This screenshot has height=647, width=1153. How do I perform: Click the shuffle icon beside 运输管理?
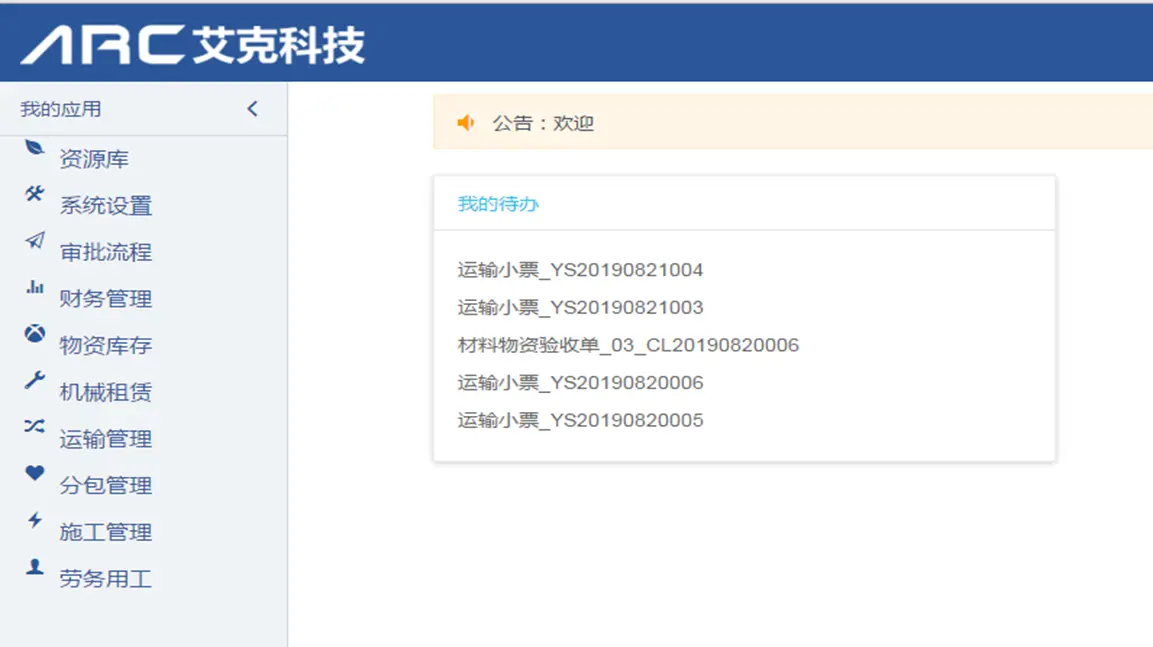[35, 426]
